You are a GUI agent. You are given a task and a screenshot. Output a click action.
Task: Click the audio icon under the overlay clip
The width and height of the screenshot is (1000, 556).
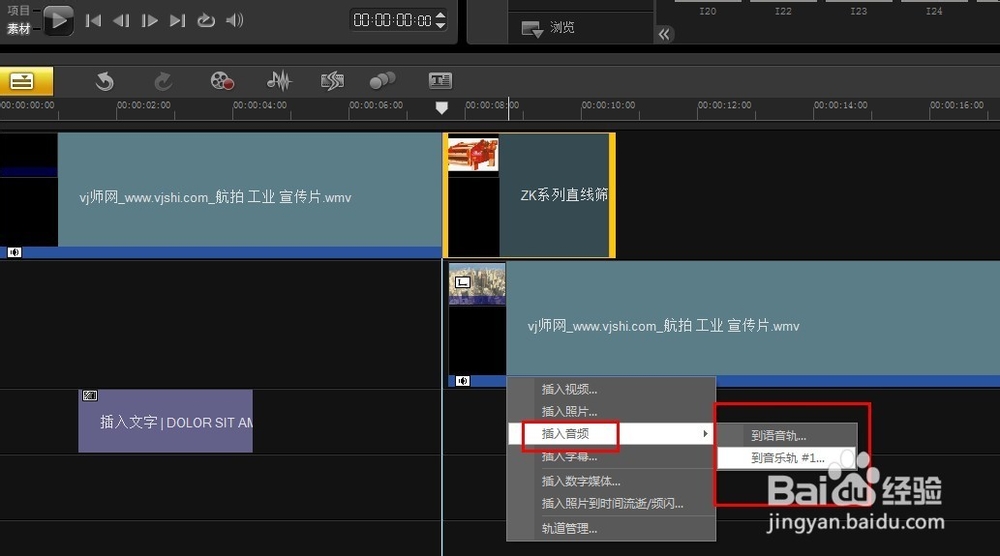pos(463,381)
